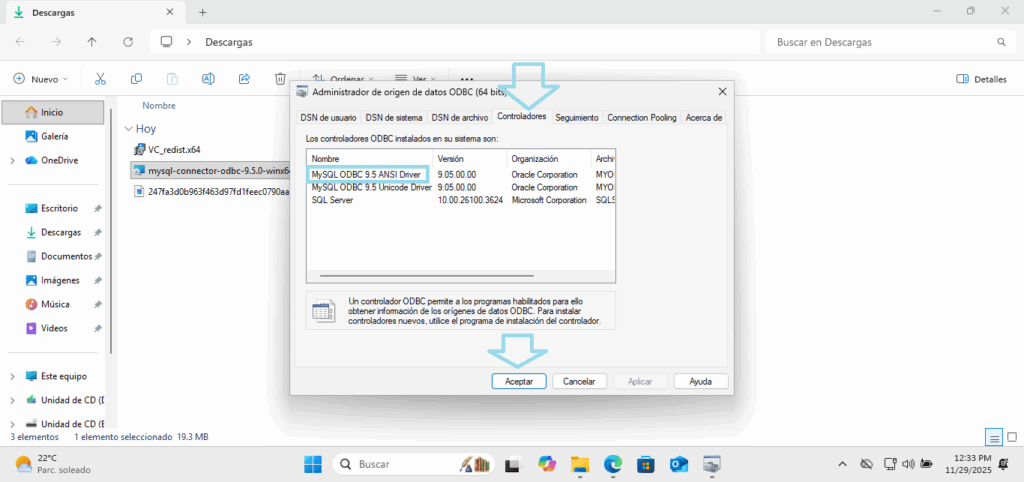Open a new Explorer tab with plus button
Image resolution: width=1024 pixels, height=482 pixels.
(202, 12)
